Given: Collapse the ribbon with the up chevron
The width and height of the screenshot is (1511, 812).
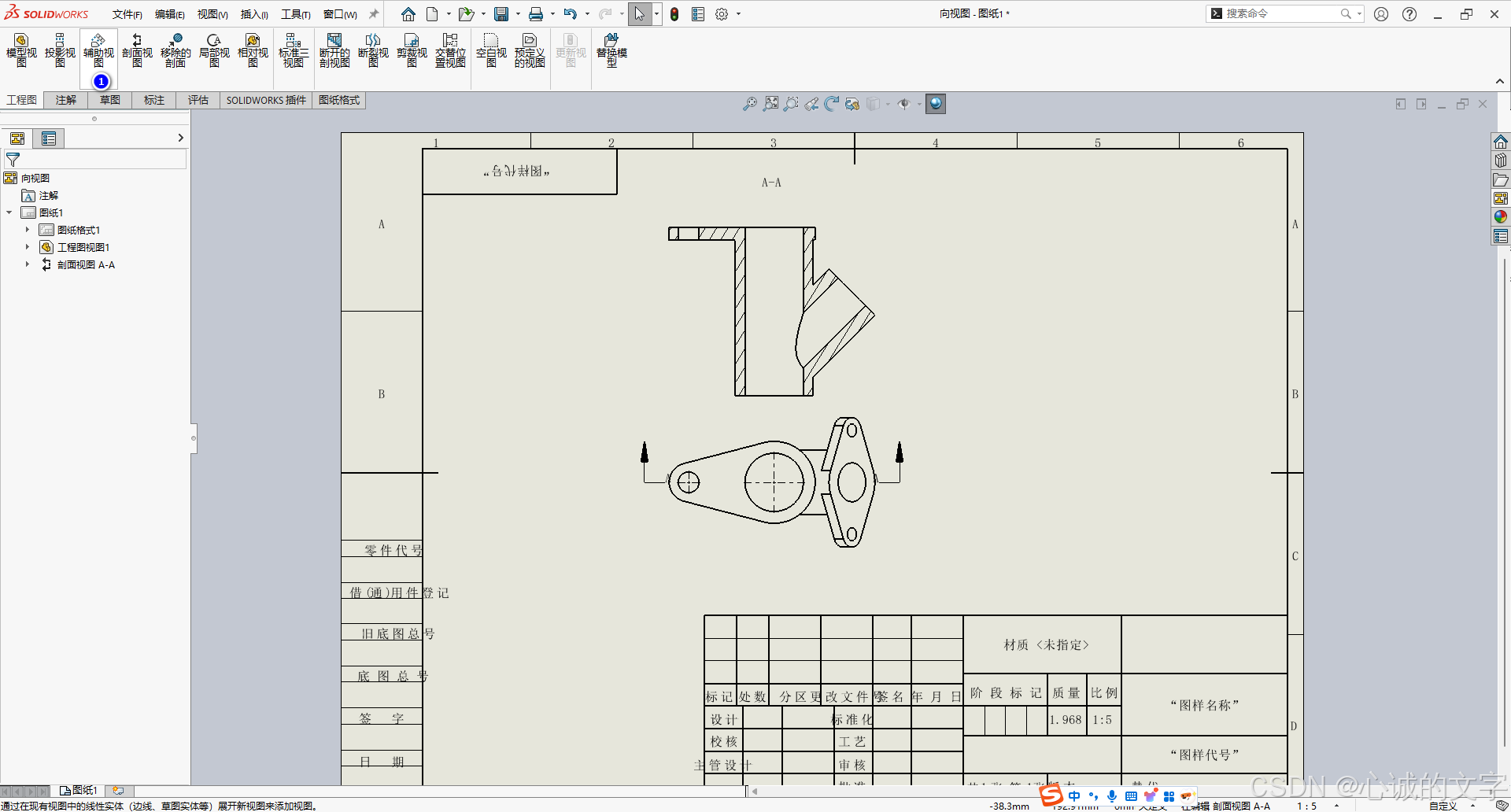Looking at the screenshot, I should tap(1500, 81).
